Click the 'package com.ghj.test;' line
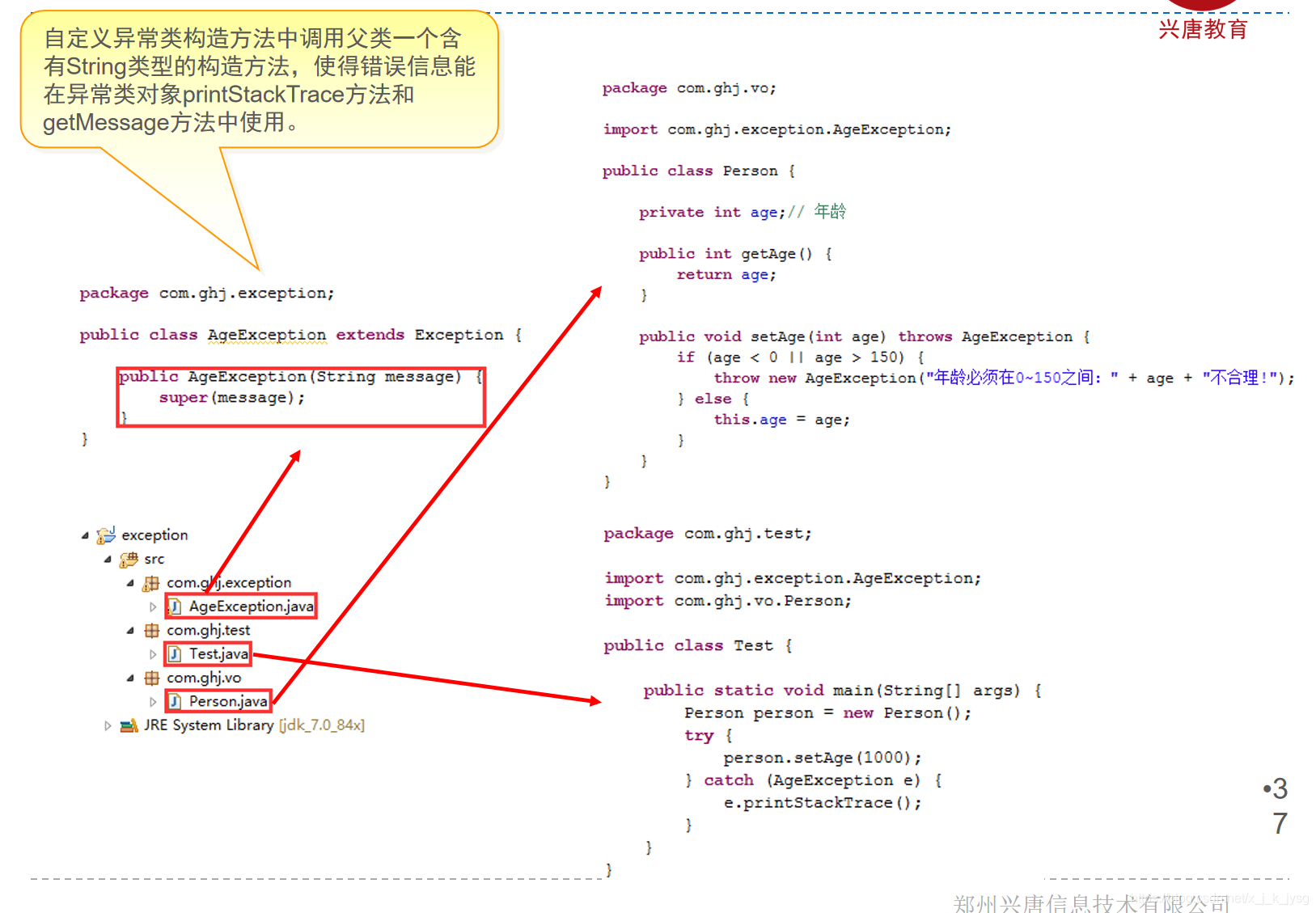The image size is (1316, 913). tap(707, 534)
